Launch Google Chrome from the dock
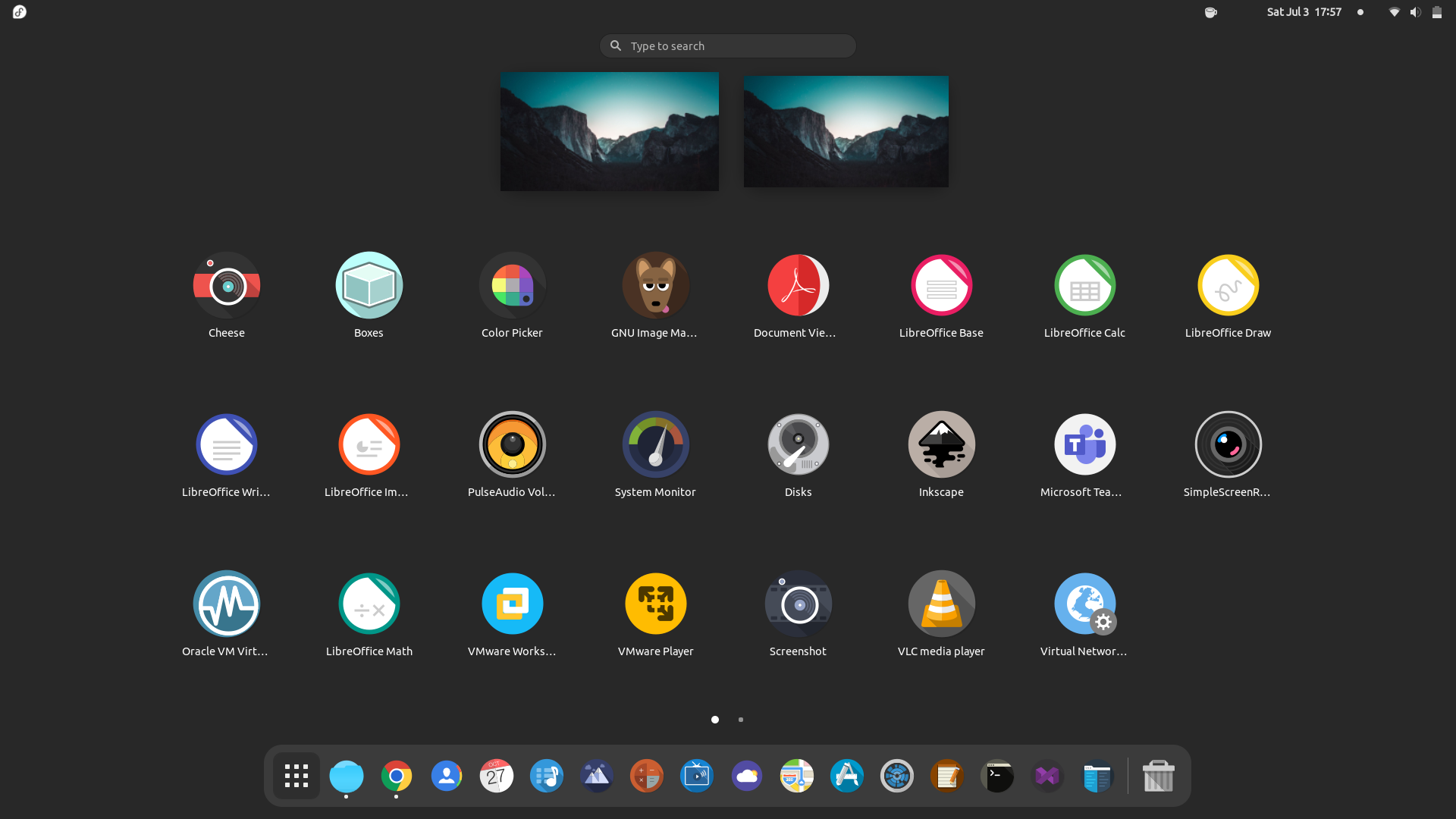 coord(397,776)
